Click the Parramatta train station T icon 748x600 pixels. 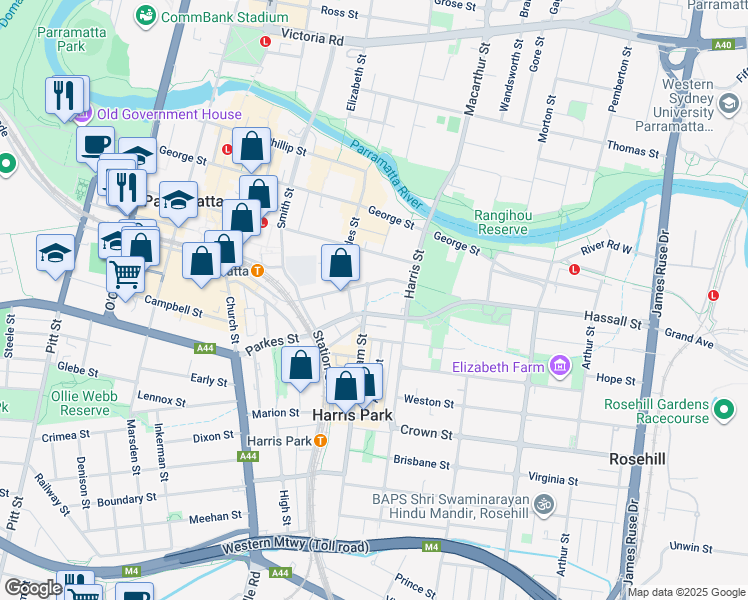257,271
